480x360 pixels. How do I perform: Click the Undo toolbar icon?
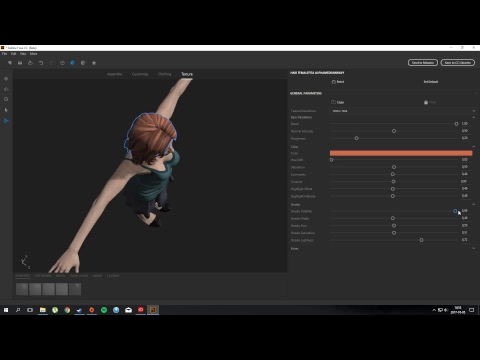pyautogui.click(x=41, y=63)
